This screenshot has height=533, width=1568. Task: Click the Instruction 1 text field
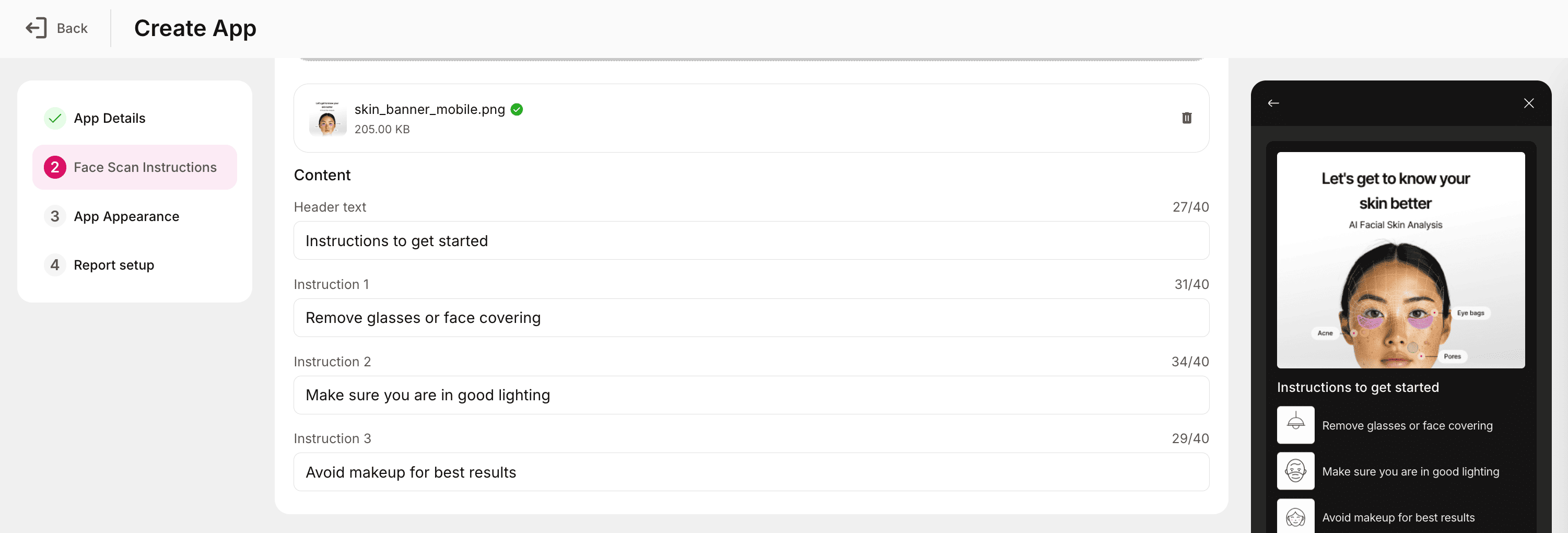pos(751,318)
